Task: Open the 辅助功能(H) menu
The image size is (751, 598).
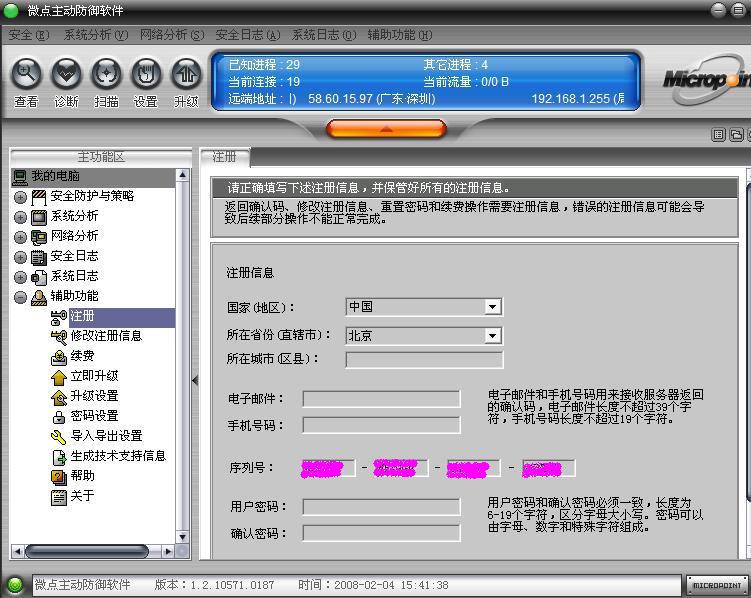Action: (x=400, y=35)
